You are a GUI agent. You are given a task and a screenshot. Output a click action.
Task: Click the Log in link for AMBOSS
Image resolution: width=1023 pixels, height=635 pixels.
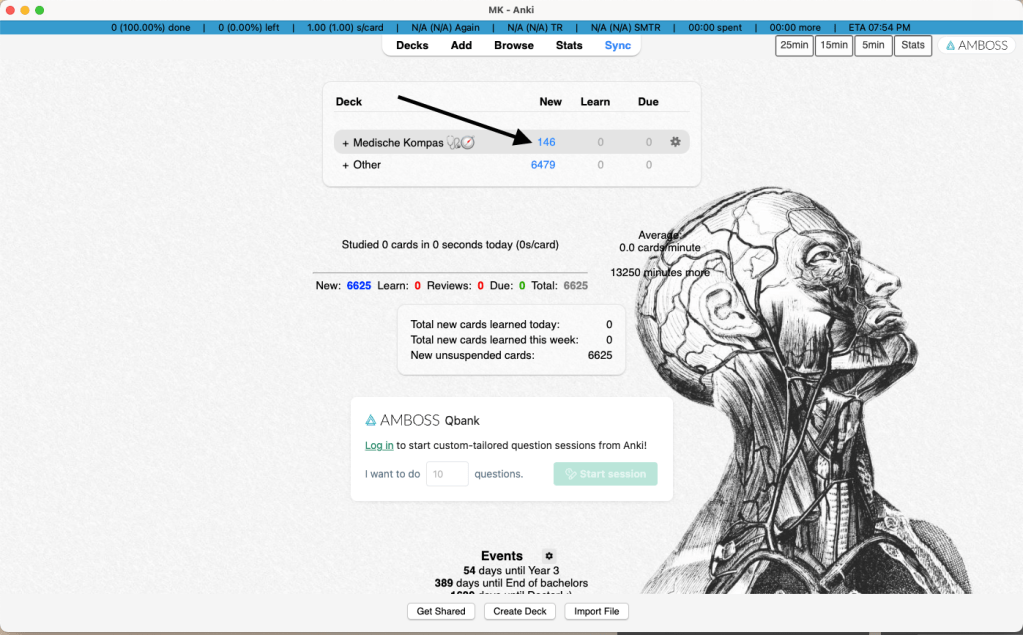pyautogui.click(x=379, y=445)
